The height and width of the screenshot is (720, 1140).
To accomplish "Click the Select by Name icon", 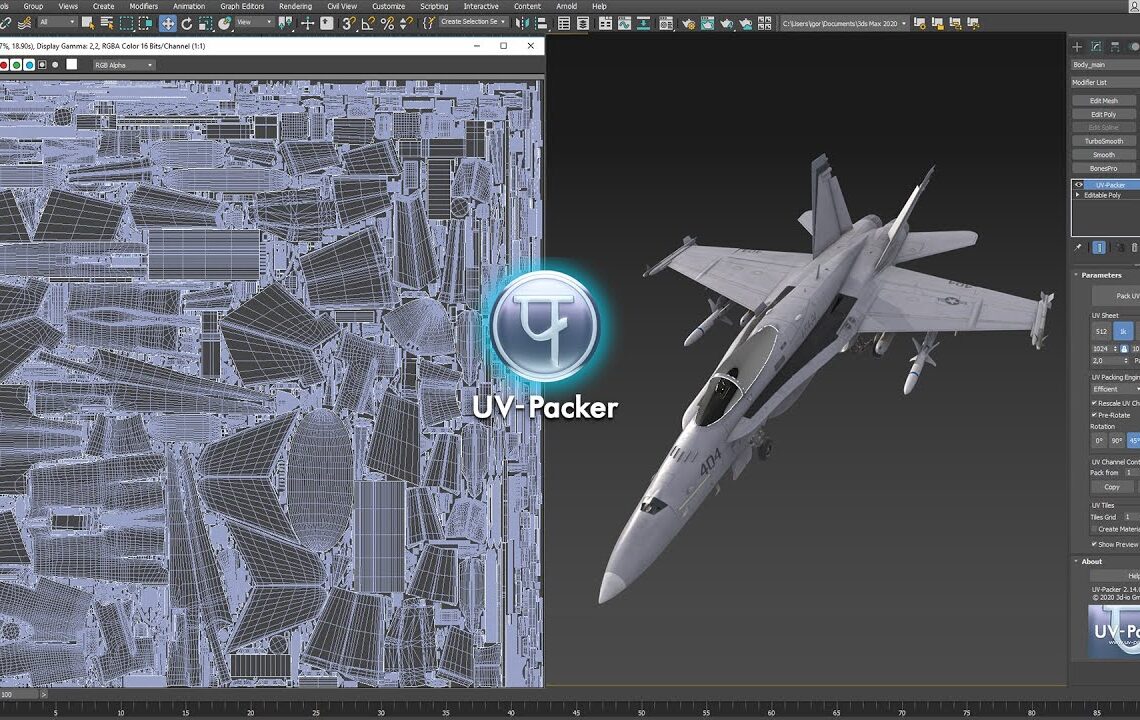I will pyautogui.click(x=107, y=22).
